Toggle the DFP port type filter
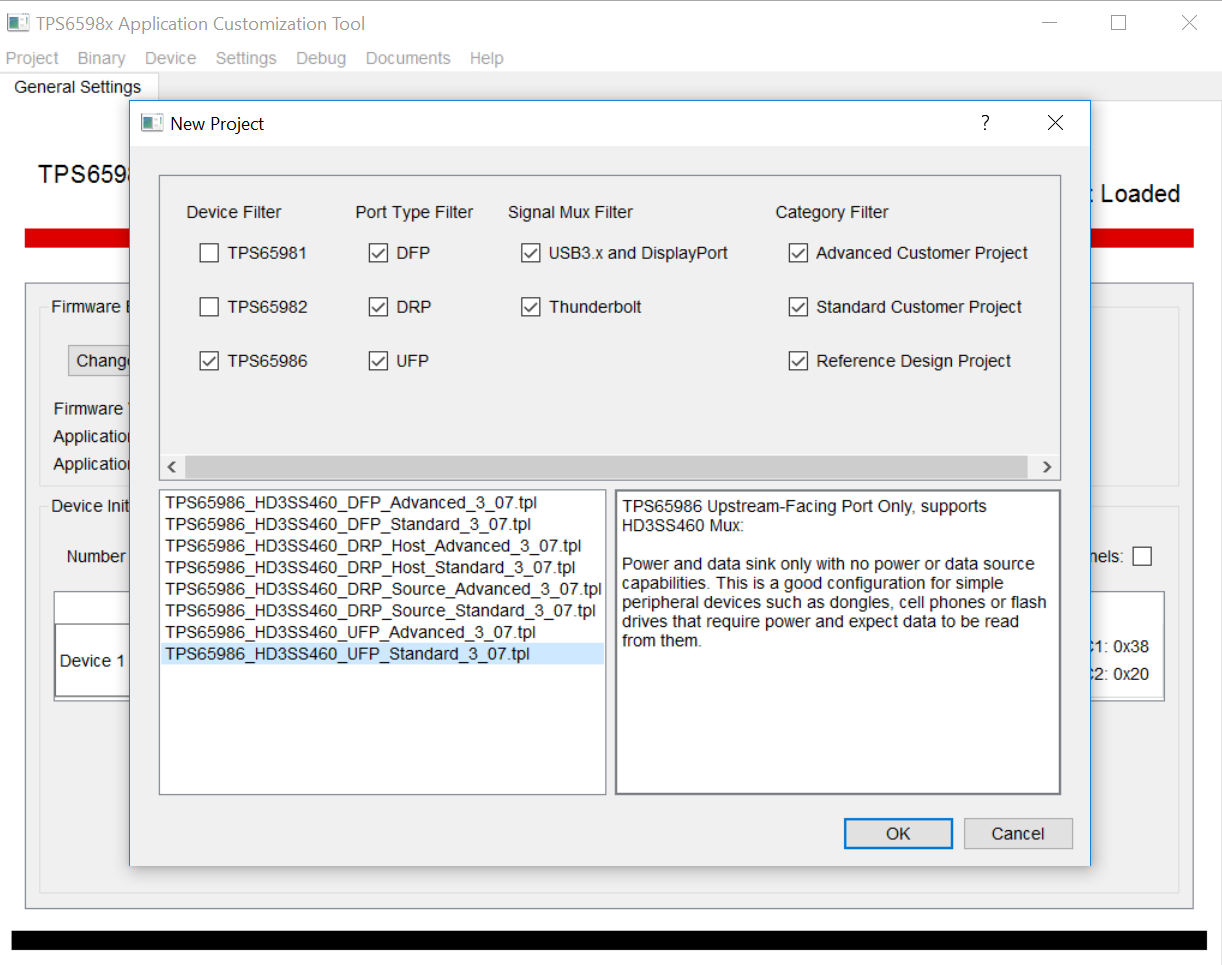 [378, 253]
